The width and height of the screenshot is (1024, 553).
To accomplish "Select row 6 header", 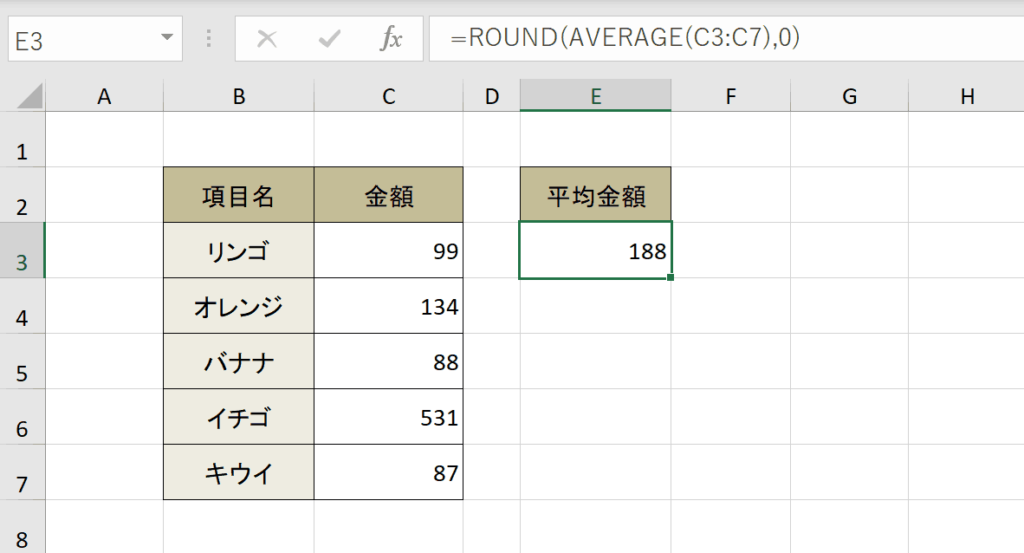I will tap(22, 417).
